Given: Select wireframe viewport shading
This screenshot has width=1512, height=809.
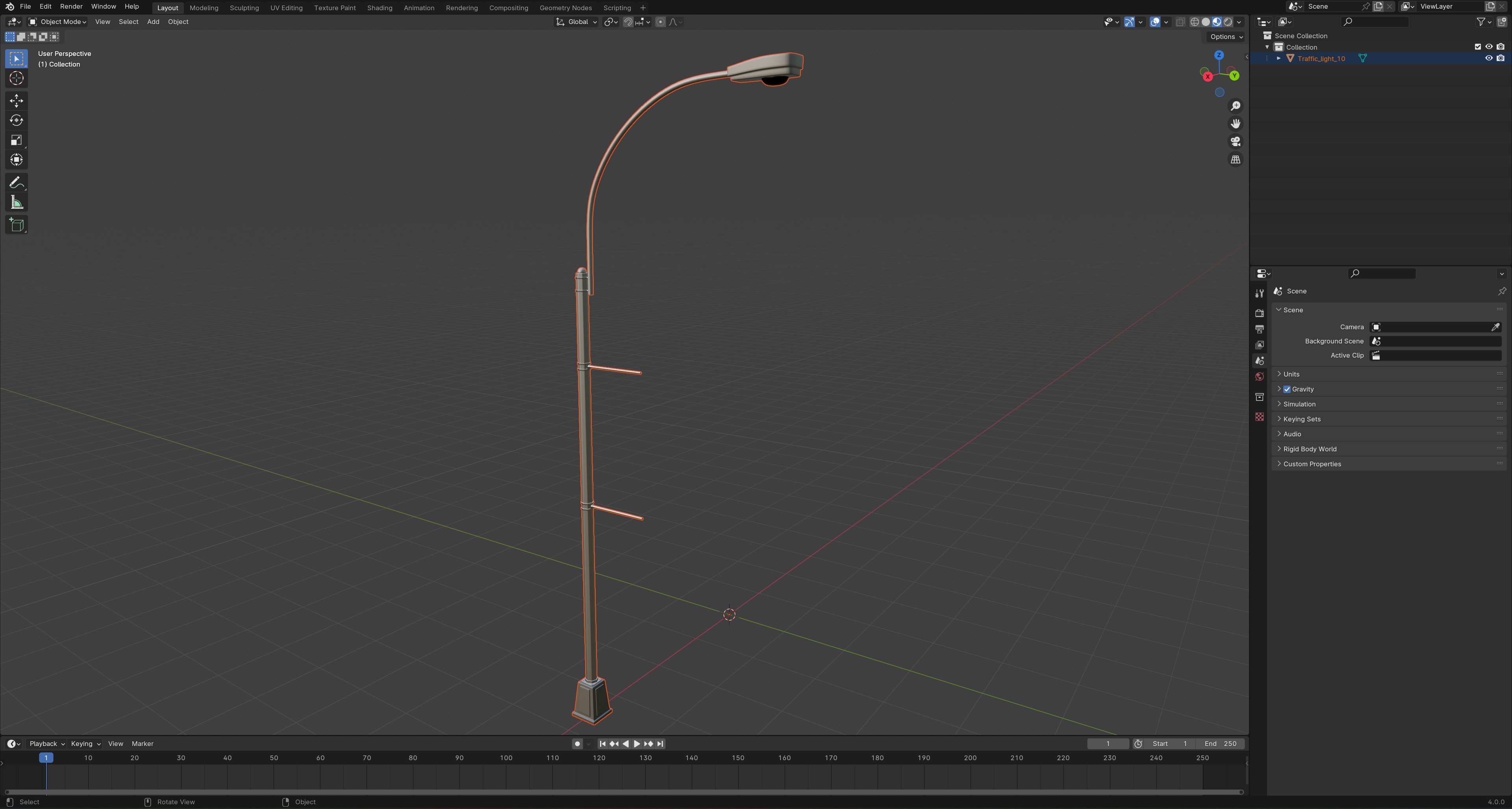Looking at the screenshot, I should 1195,22.
